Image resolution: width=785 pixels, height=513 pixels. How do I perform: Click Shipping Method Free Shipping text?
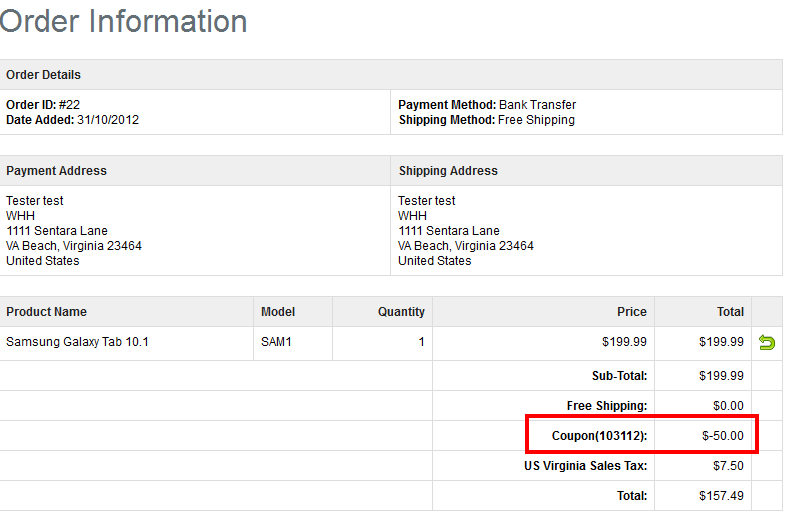coord(486,120)
